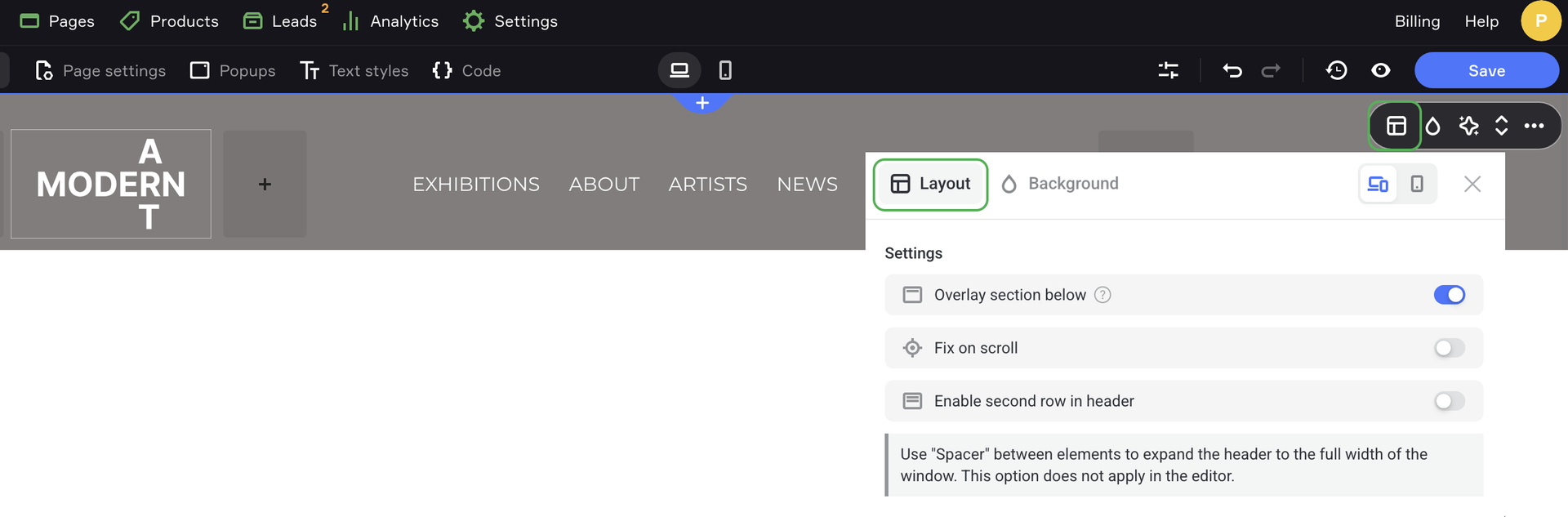Preview page with the eye icon

coord(1380,71)
